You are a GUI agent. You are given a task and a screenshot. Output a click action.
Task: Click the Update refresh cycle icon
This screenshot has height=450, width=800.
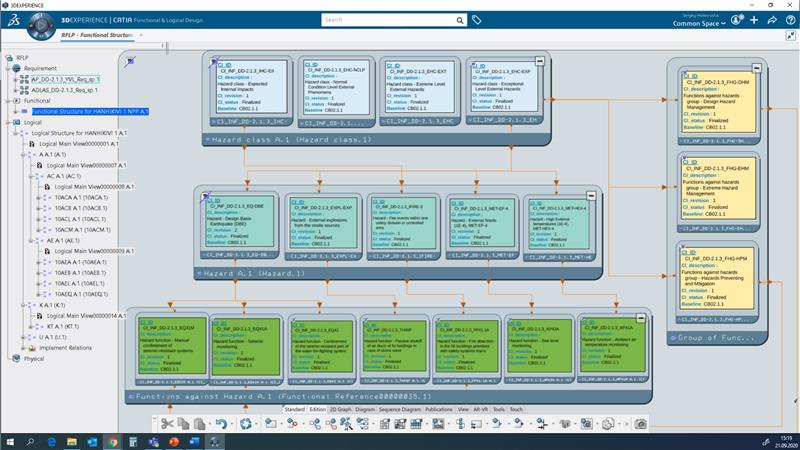(x=246, y=423)
